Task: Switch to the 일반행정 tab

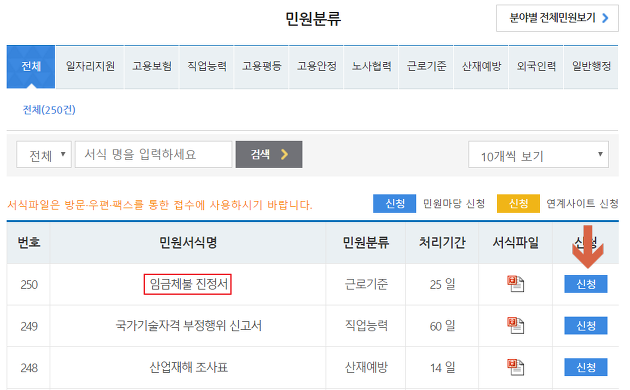Action: coord(591,67)
